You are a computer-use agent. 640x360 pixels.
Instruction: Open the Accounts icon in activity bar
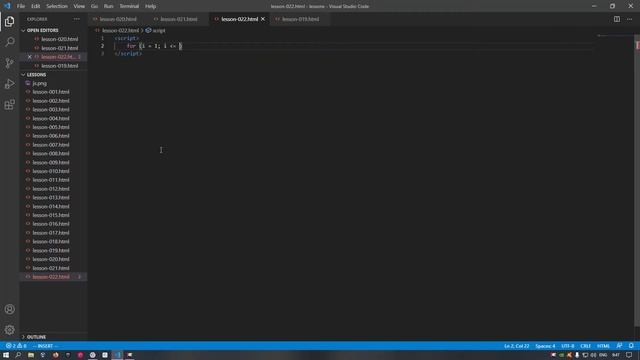pos(9,309)
